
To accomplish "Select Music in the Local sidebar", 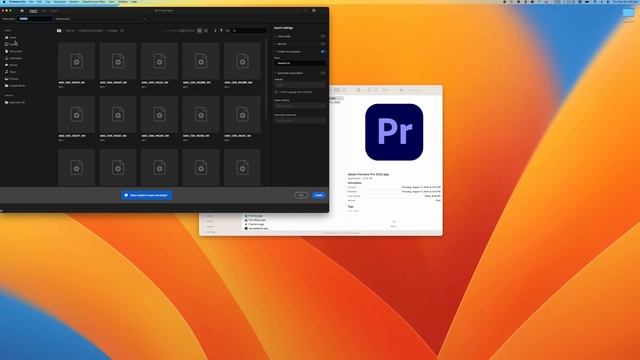I will (11, 72).
